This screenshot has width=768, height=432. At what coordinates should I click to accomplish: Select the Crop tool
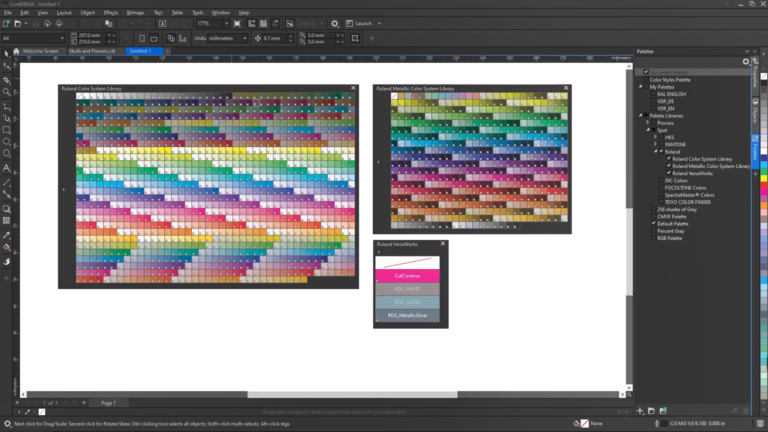click(6, 79)
